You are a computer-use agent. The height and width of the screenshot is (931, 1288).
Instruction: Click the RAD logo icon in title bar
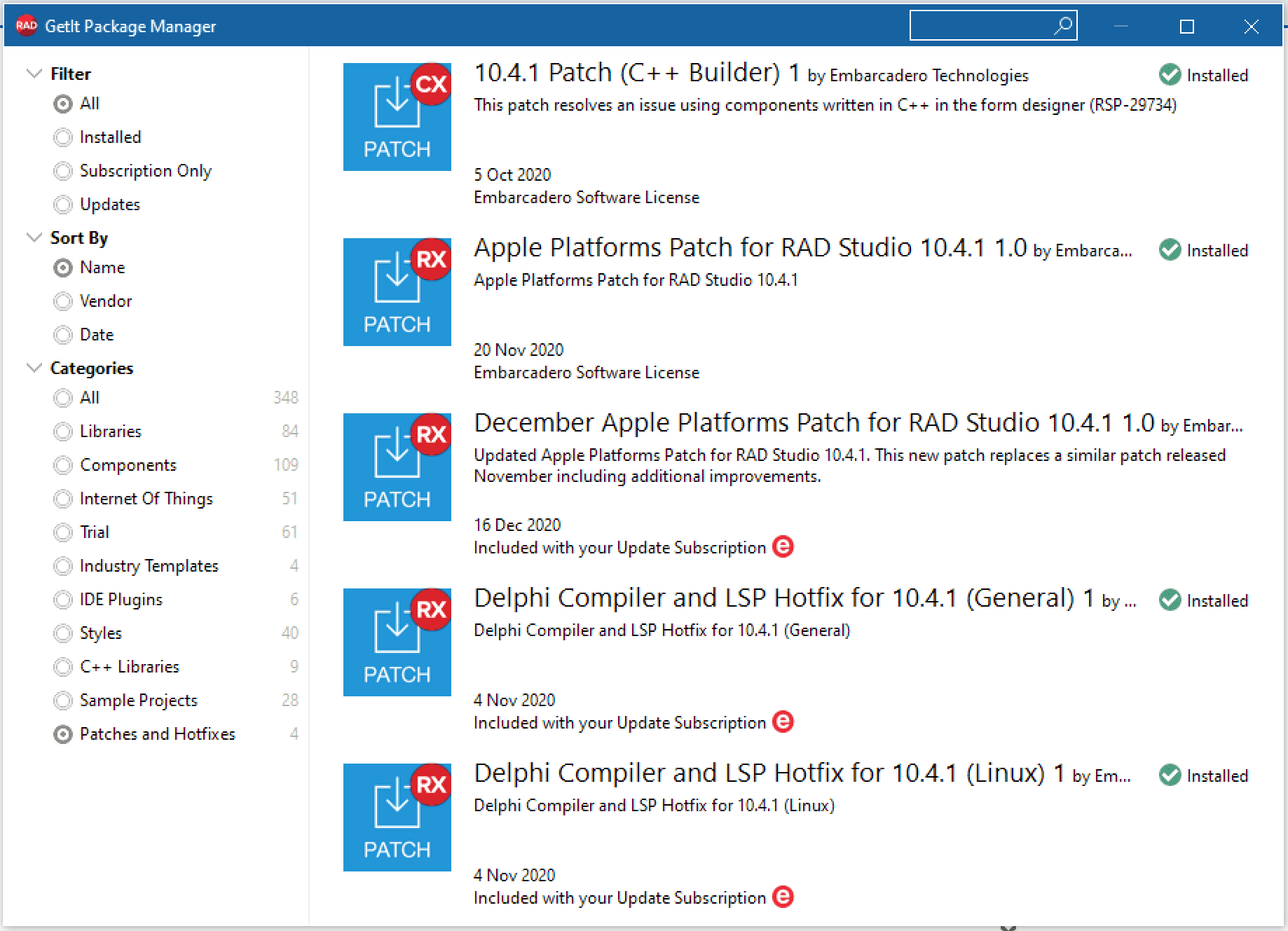pyautogui.click(x=26, y=26)
